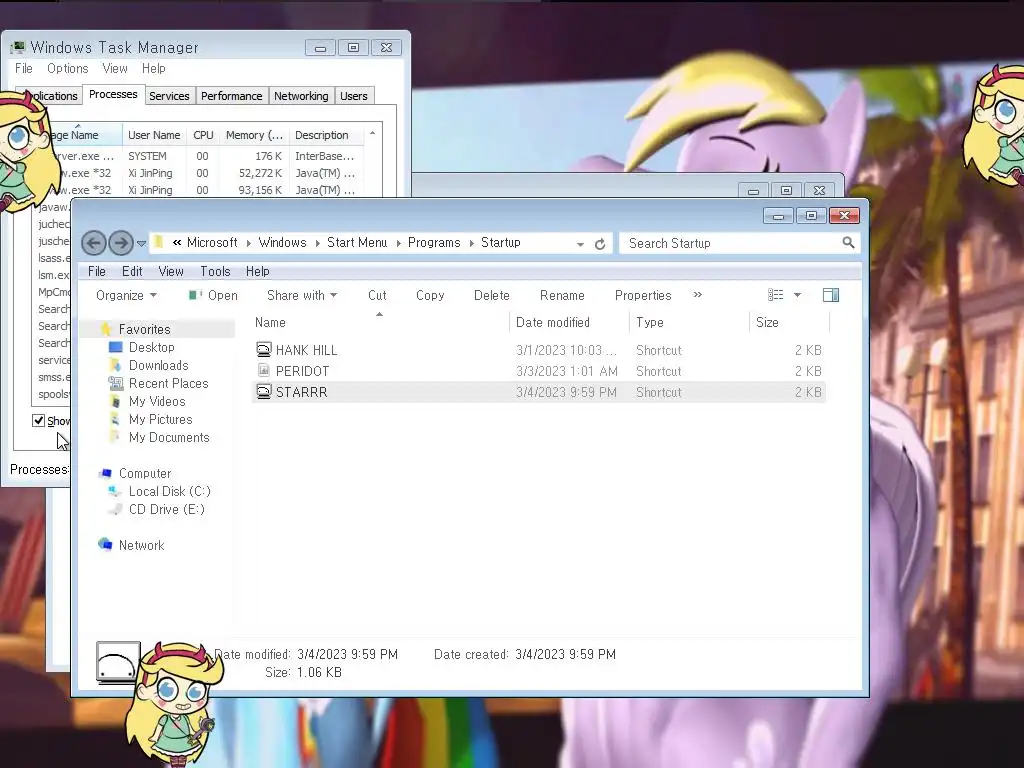The width and height of the screenshot is (1024, 768).
Task: Sort Task Manager by Memory column
Action: click(x=254, y=135)
